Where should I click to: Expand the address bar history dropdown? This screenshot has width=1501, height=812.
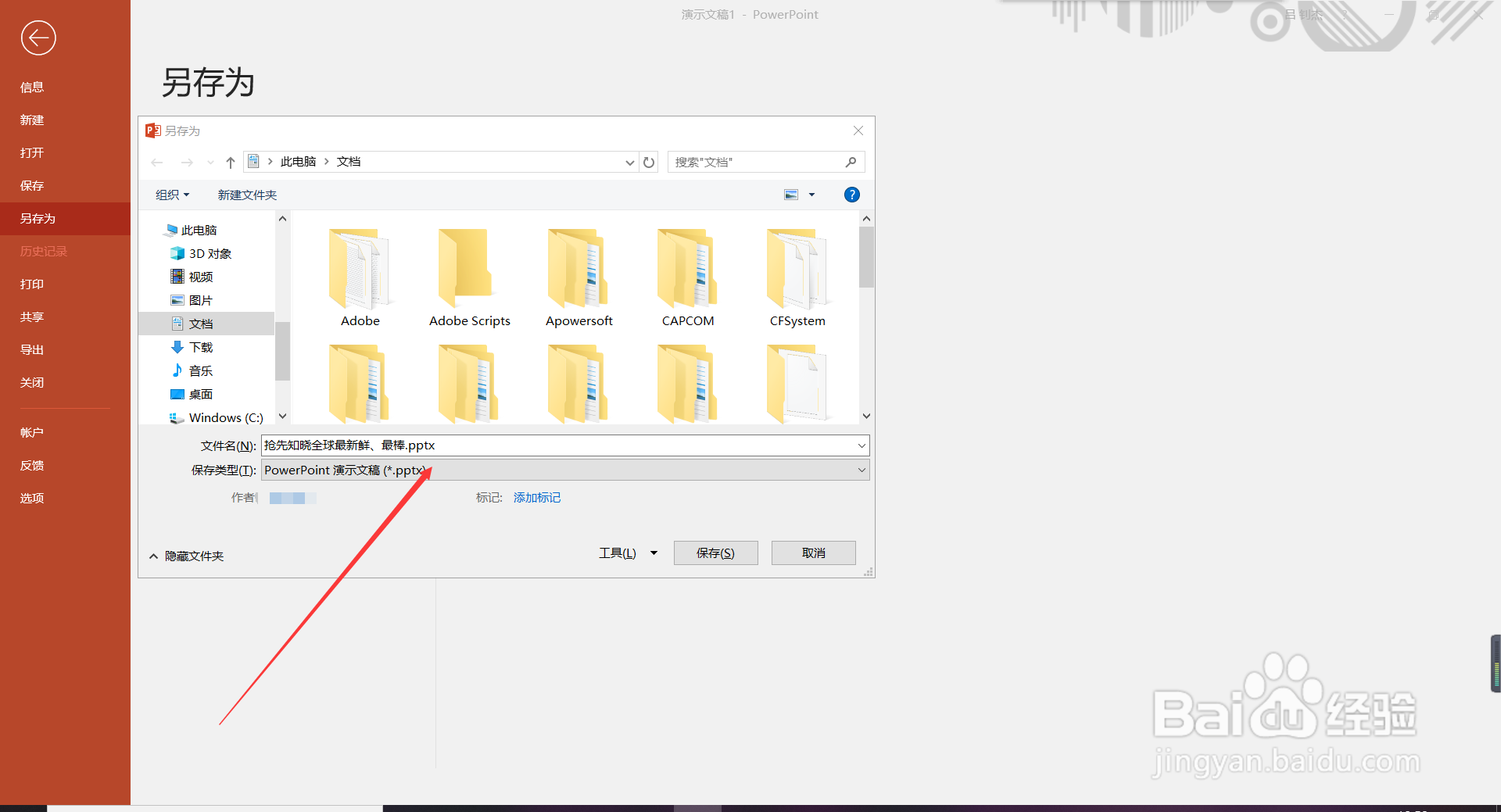click(629, 163)
